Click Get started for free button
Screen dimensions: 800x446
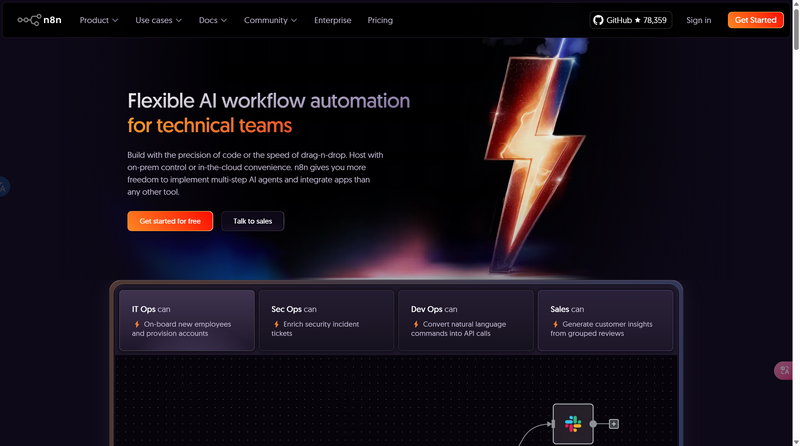(x=170, y=221)
